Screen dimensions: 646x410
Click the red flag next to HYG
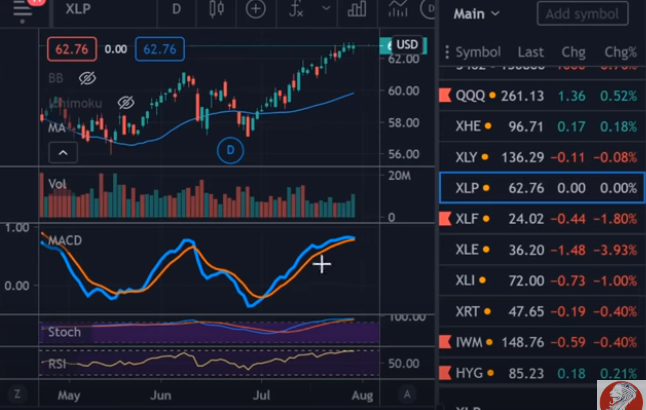tap(445, 373)
